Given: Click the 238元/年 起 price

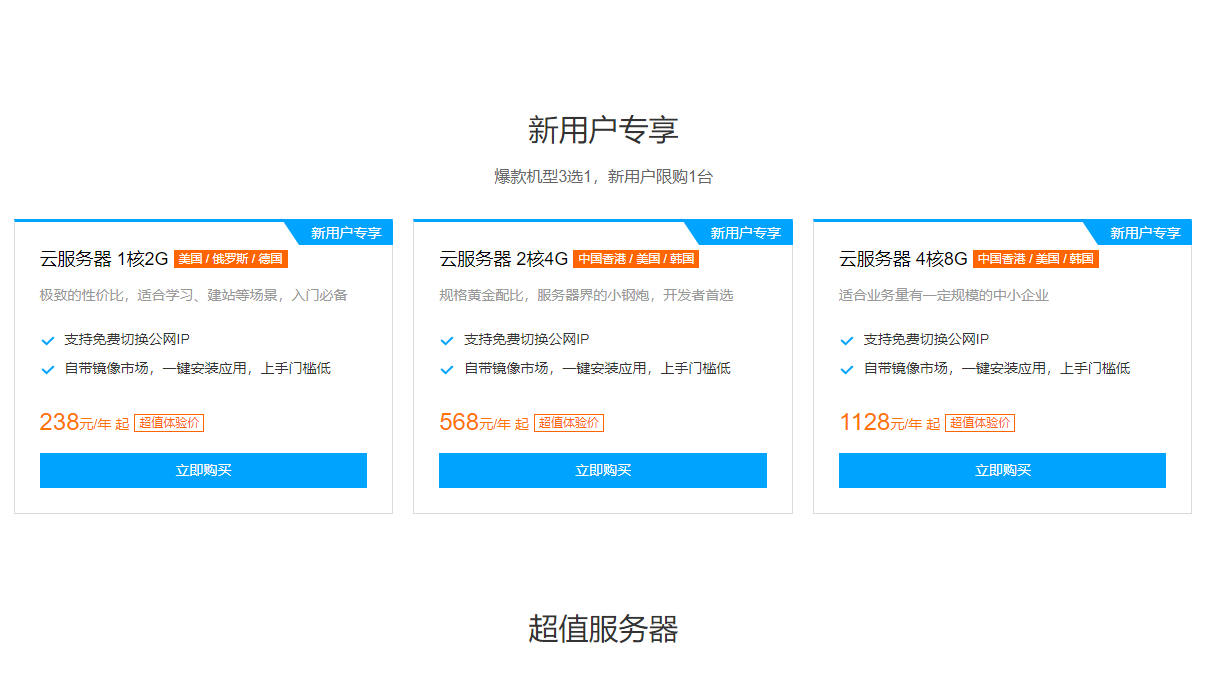Looking at the screenshot, I should (x=85, y=422).
